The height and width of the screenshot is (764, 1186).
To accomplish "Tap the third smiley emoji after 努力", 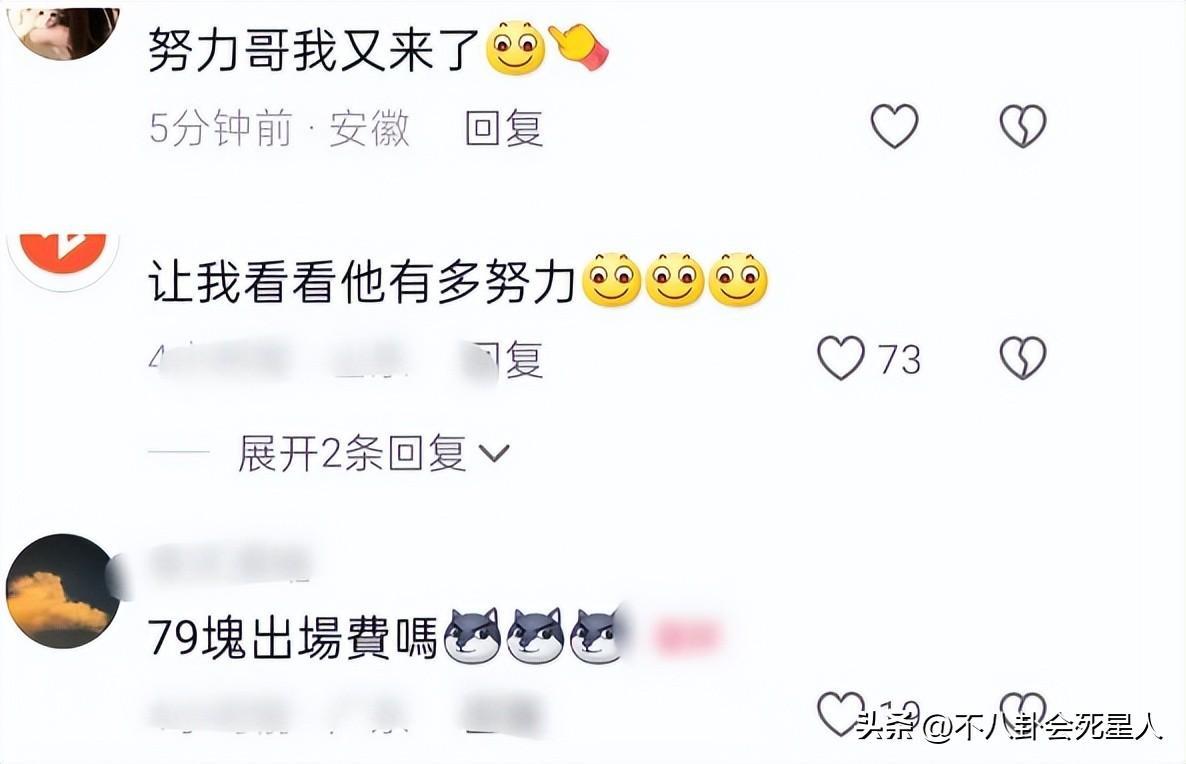I will point(738,280).
